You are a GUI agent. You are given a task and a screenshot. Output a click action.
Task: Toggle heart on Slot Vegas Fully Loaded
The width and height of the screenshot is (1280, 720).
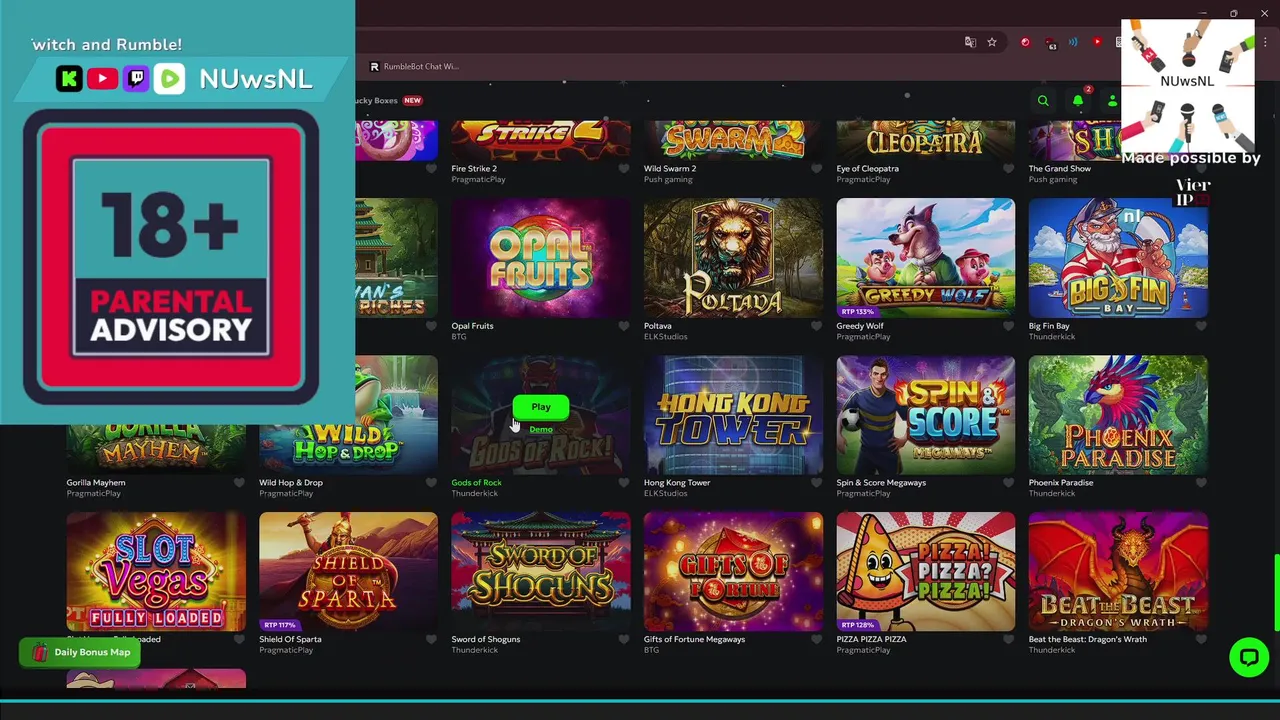[239, 640]
